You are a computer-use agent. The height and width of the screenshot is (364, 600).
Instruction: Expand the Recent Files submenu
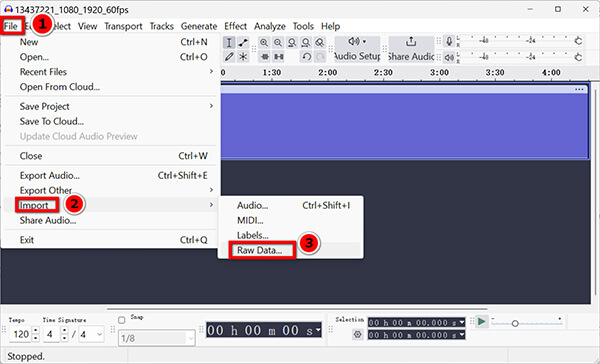coord(111,72)
